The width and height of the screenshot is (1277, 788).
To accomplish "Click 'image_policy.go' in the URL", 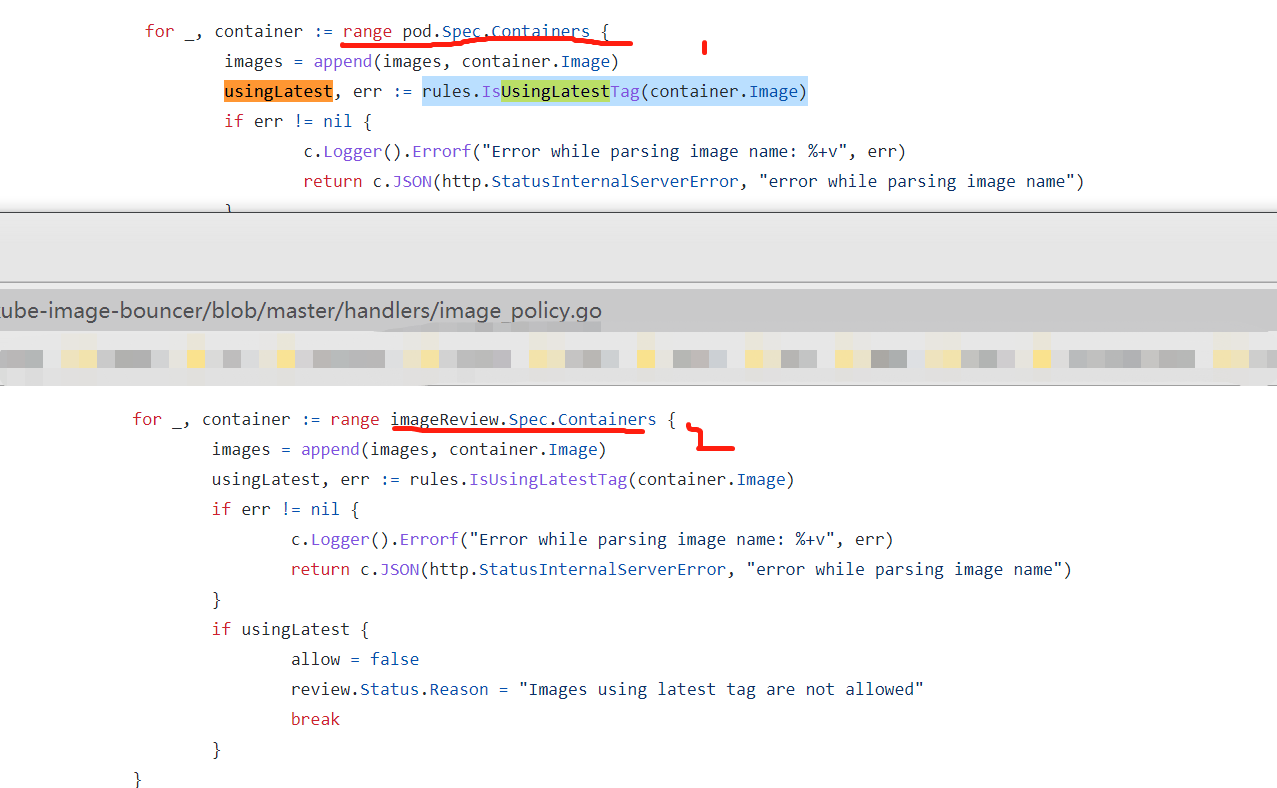I will tap(521, 311).
